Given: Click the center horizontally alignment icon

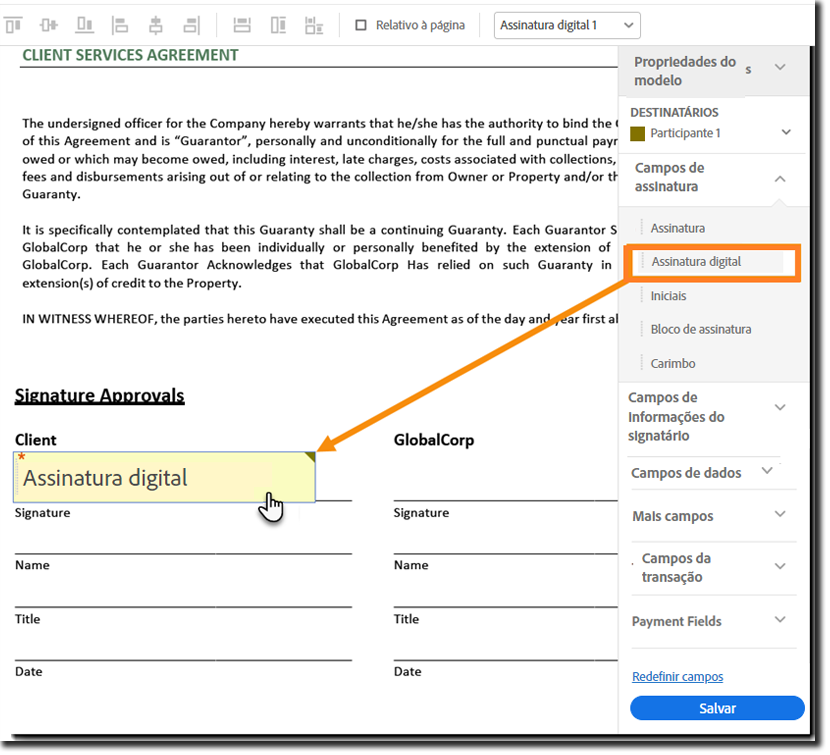Looking at the screenshot, I should pos(155,24).
